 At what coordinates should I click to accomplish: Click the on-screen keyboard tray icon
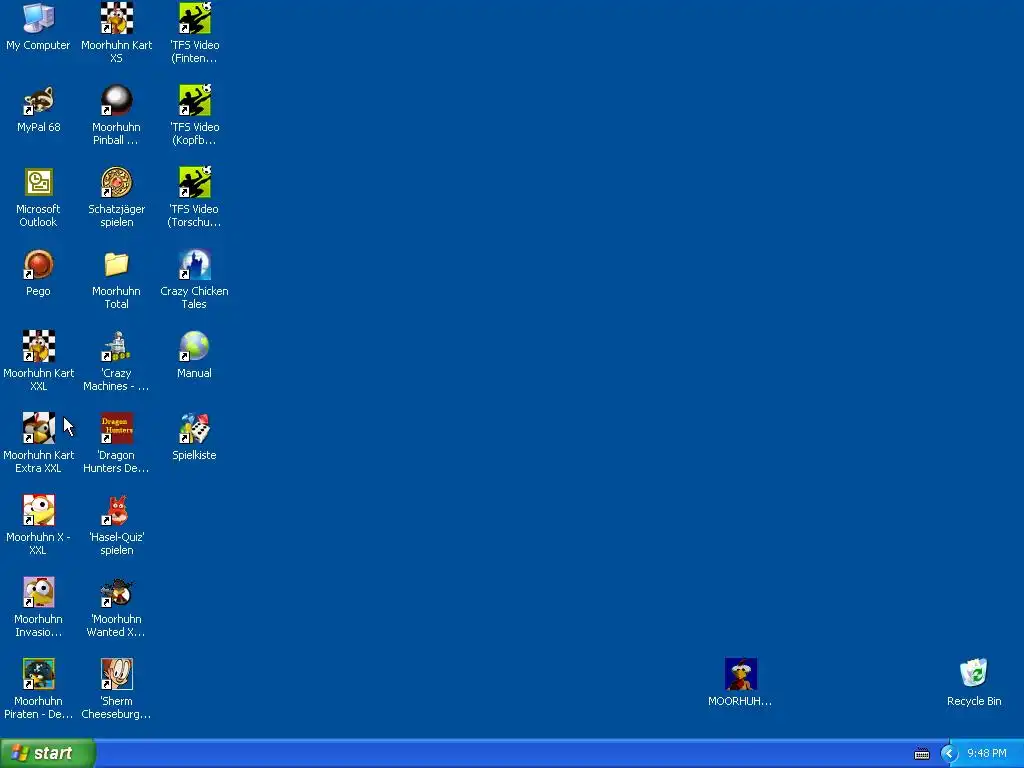coord(921,754)
